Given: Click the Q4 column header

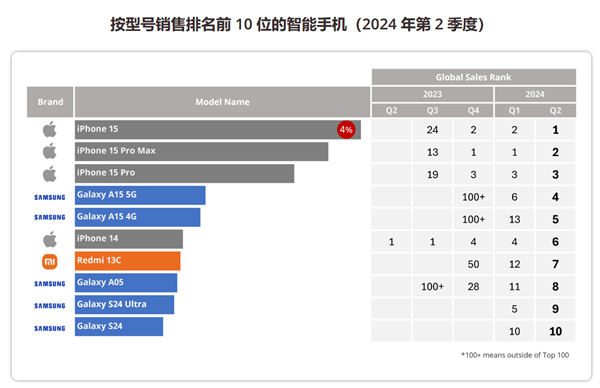Looking at the screenshot, I should [x=473, y=111].
